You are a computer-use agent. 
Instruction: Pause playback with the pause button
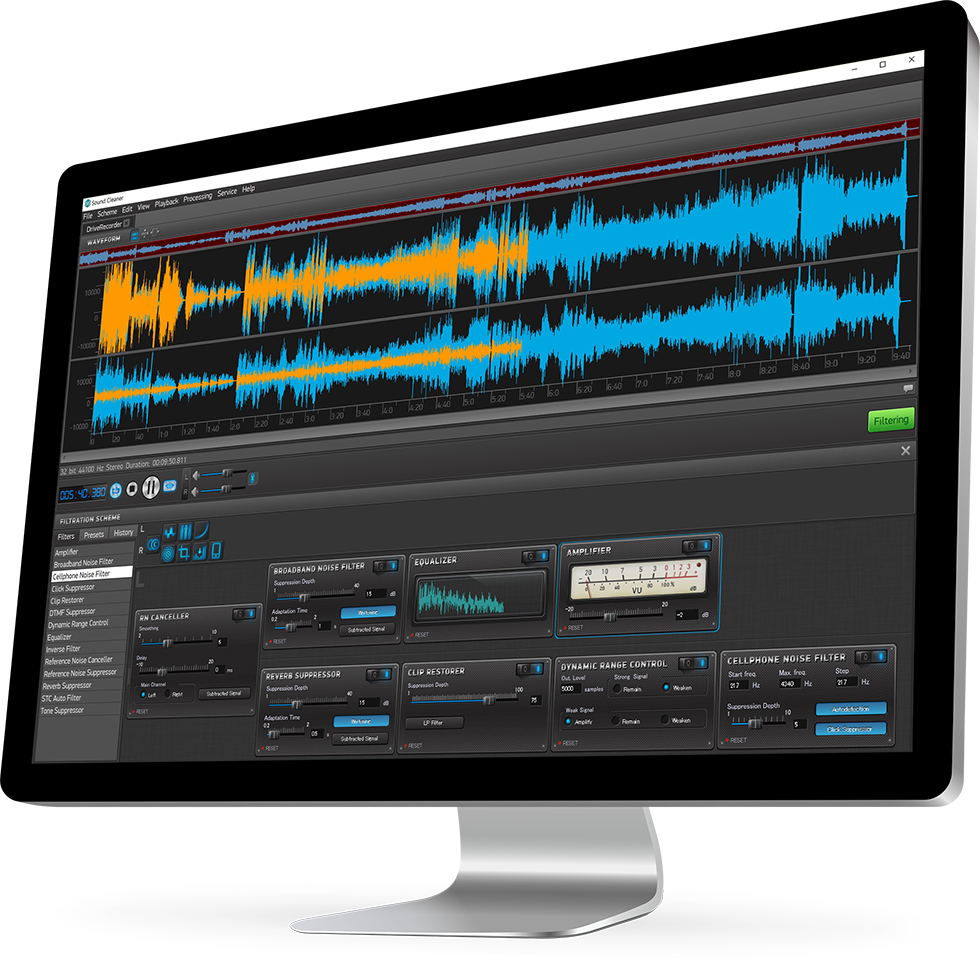pyautogui.click(x=151, y=486)
